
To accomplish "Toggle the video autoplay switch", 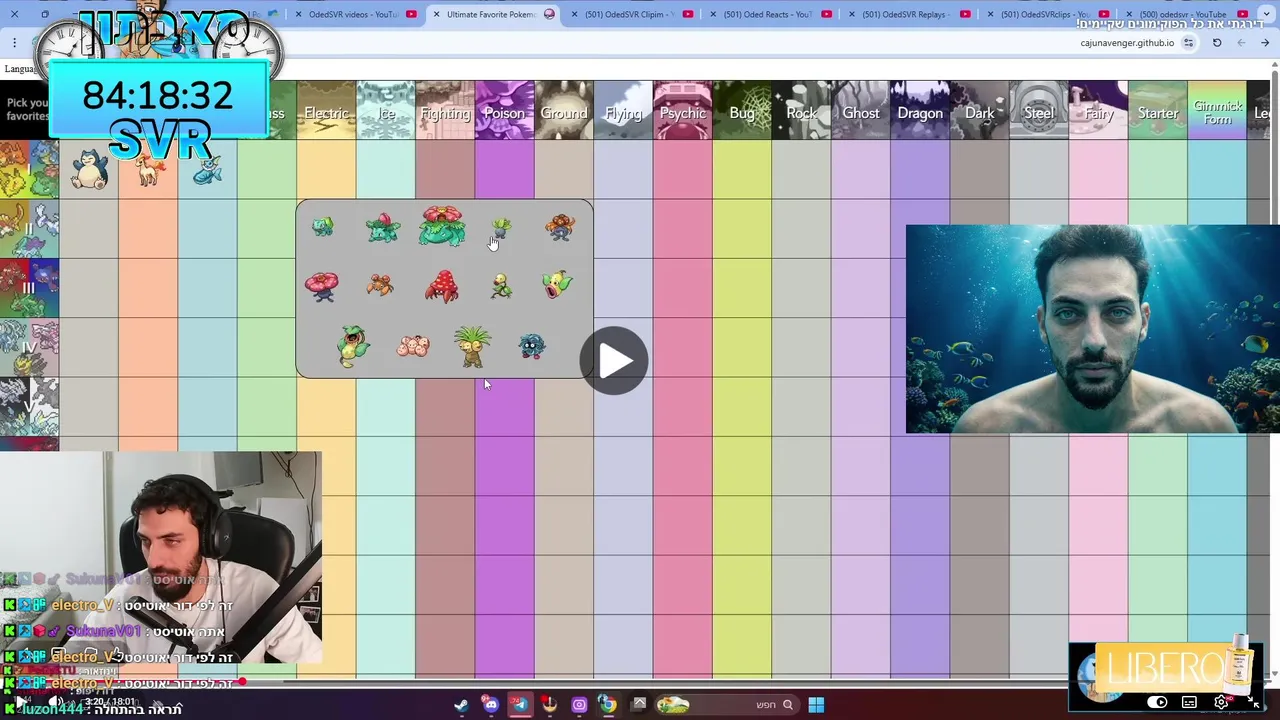I will [1157, 702].
